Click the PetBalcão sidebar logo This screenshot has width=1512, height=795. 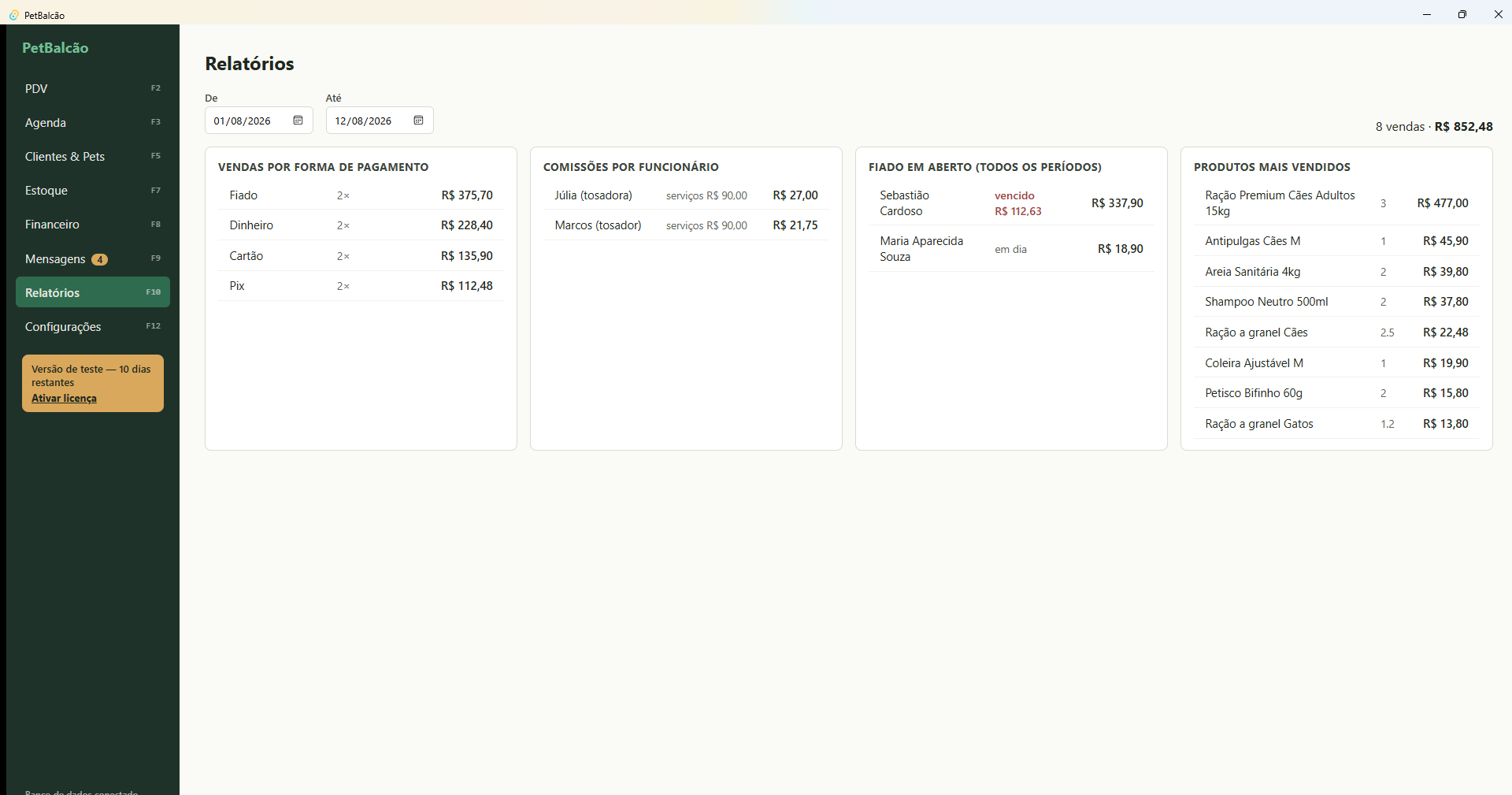(x=55, y=48)
